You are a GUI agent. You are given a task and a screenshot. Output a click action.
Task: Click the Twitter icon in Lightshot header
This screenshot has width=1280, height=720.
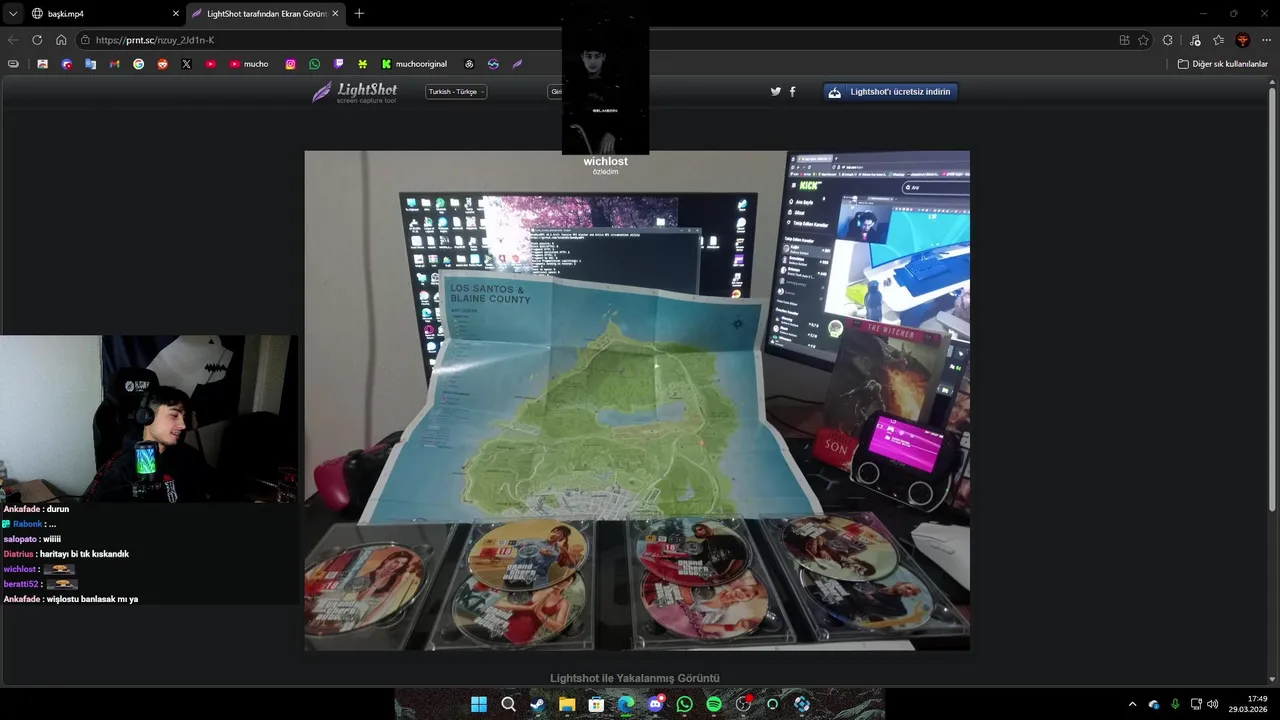click(775, 92)
